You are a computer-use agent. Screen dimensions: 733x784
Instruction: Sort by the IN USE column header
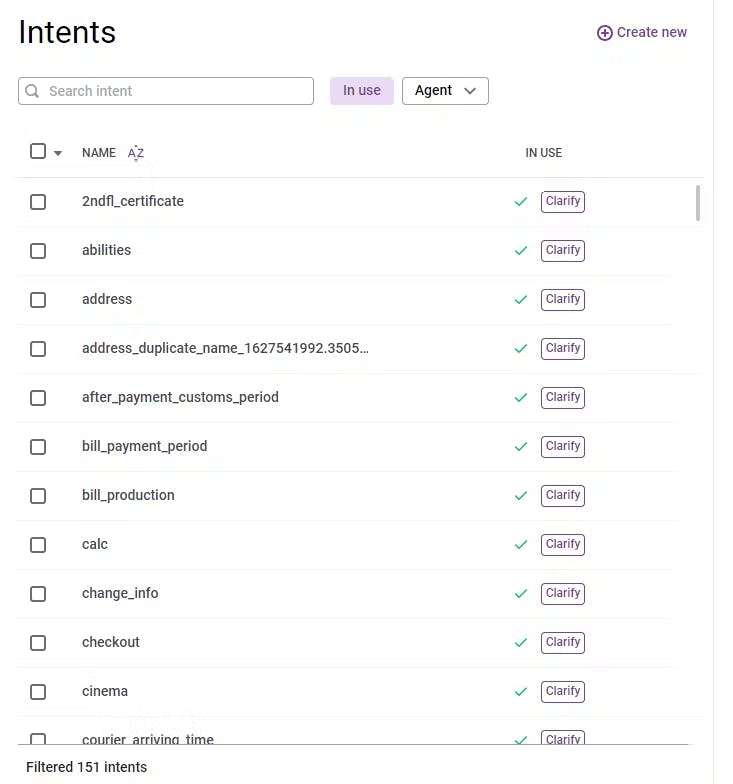[543, 153]
